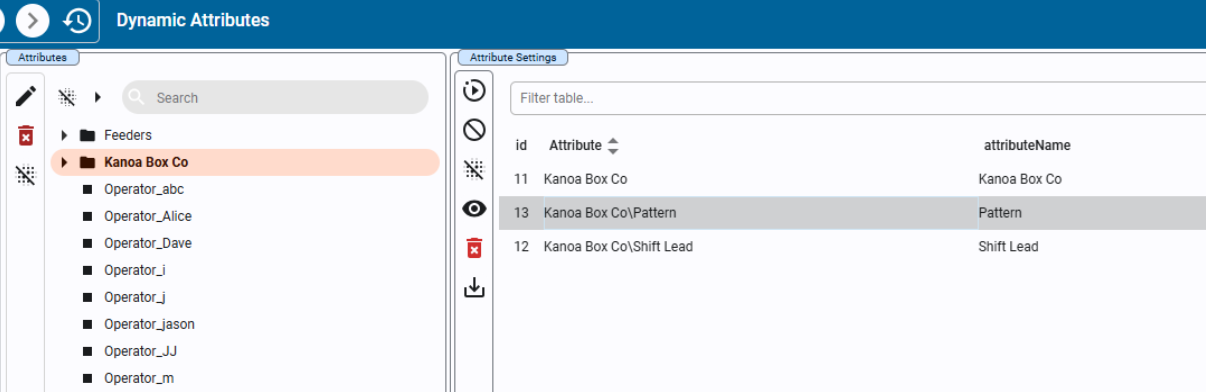Click the id cell 13
The width and height of the screenshot is (1206, 392).
[x=521, y=213]
